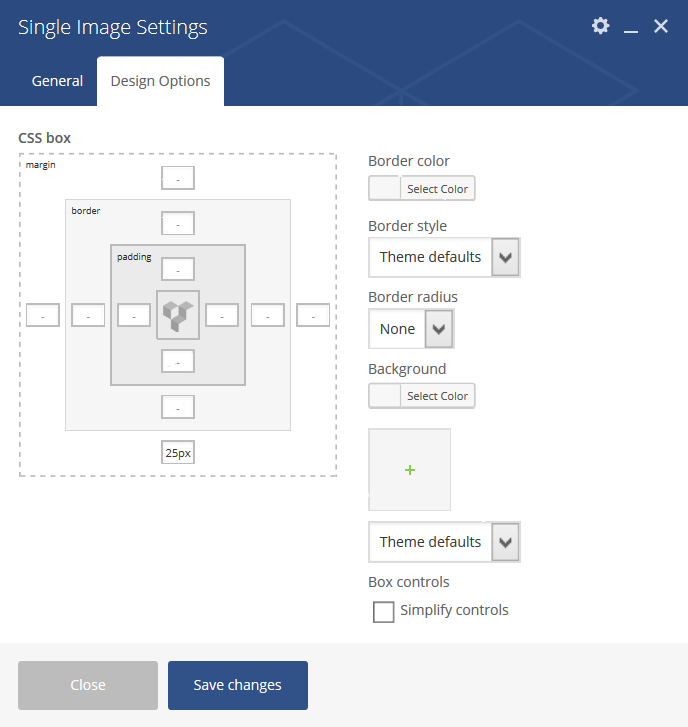Screen dimensions: 688x727
Task: Click the CSS box heading
Action: coord(45,138)
